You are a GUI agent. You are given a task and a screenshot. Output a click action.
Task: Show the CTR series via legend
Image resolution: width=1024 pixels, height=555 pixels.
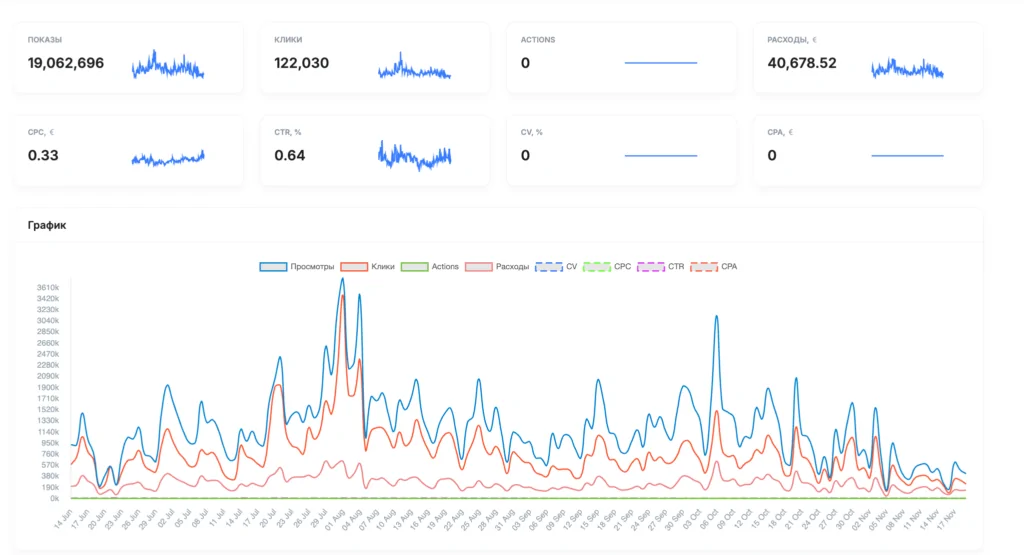point(661,266)
